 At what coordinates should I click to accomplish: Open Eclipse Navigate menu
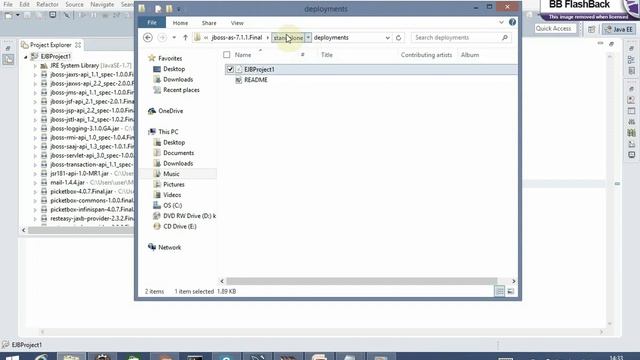click(102, 4)
